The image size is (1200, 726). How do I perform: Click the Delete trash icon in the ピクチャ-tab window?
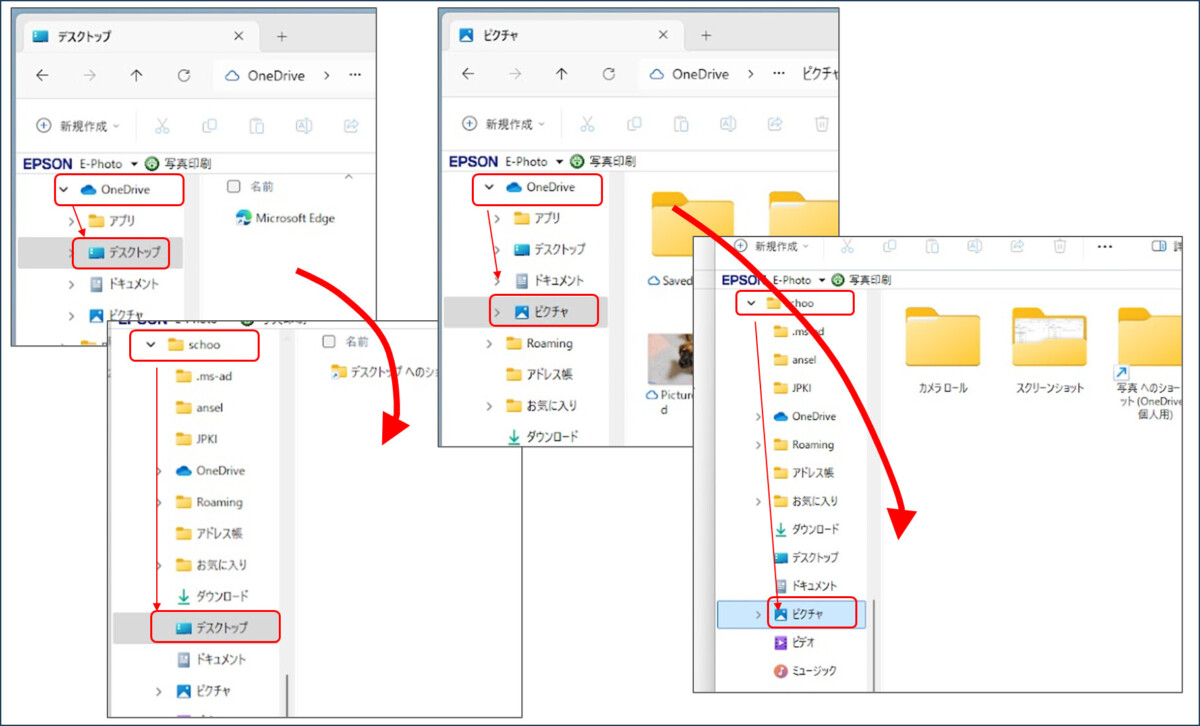822,124
